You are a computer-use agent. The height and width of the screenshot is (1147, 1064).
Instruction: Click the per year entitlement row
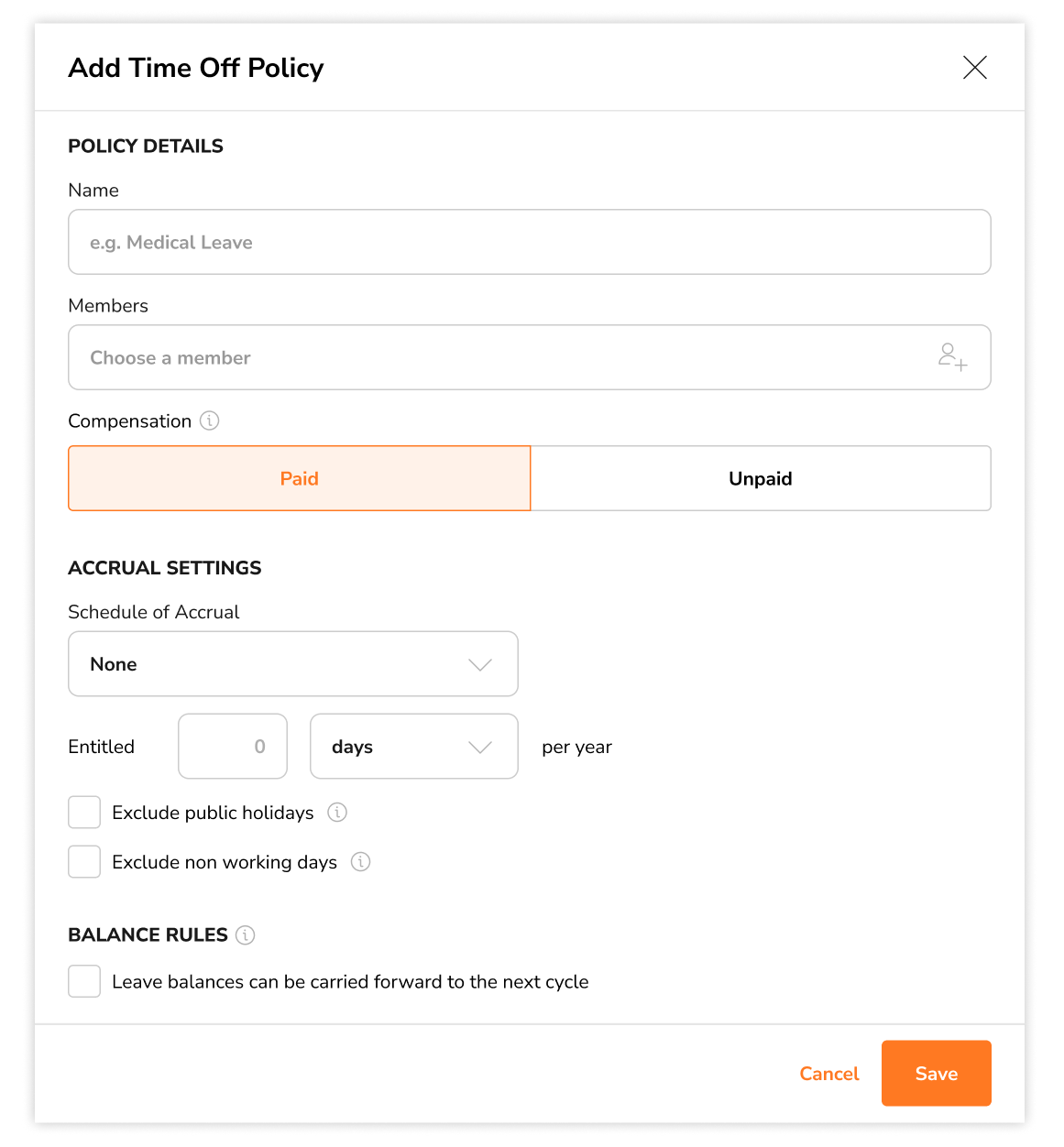576,747
